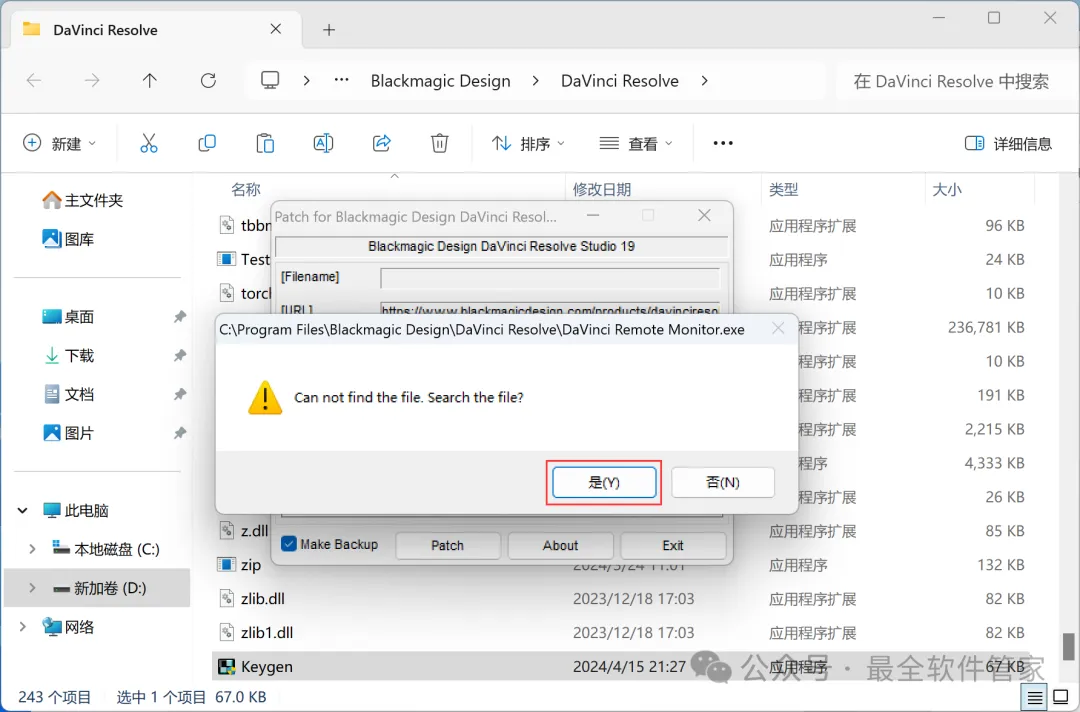
Task: Toggle the Make Backup checkbox
Action: 289,544
